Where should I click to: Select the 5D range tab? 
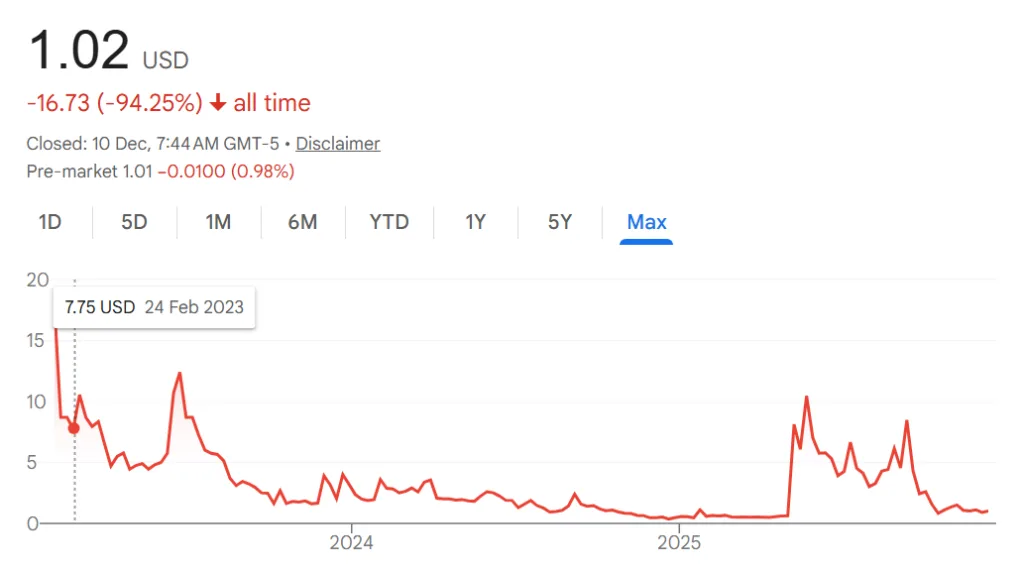click(x=134, y=222)
